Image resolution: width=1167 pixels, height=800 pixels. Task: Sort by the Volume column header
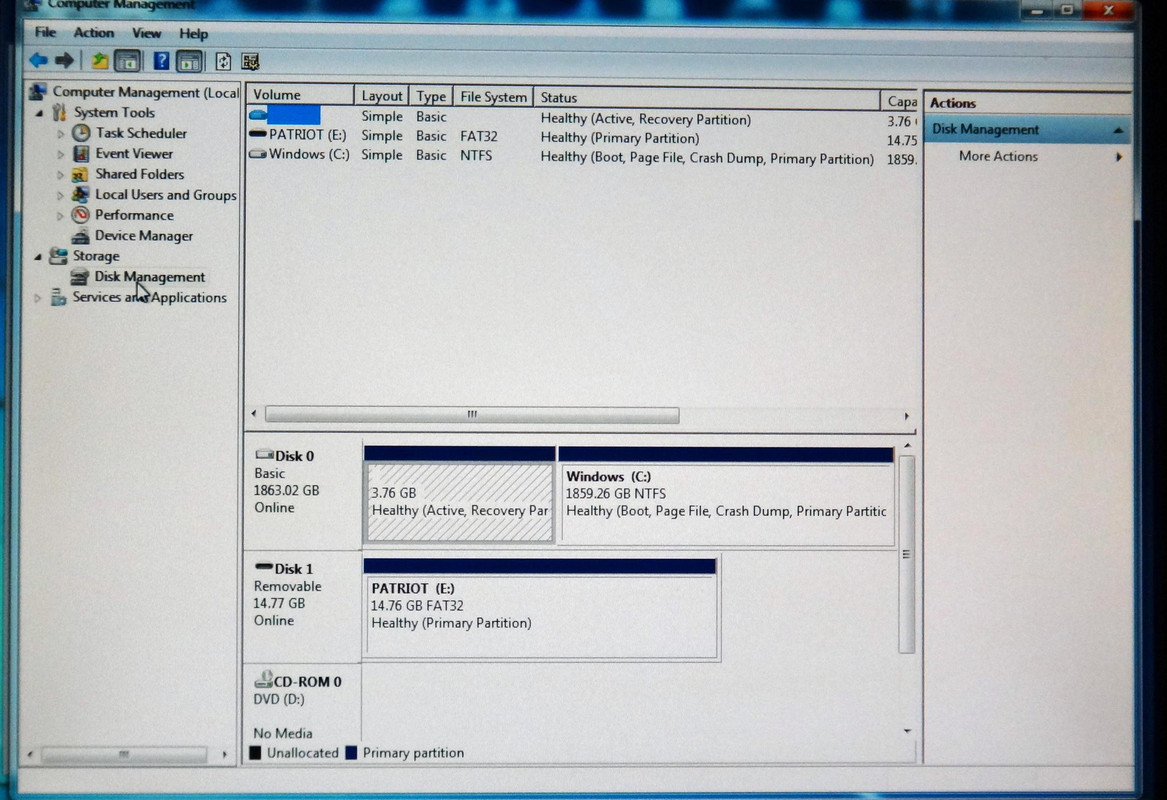[x=301, y=95]
